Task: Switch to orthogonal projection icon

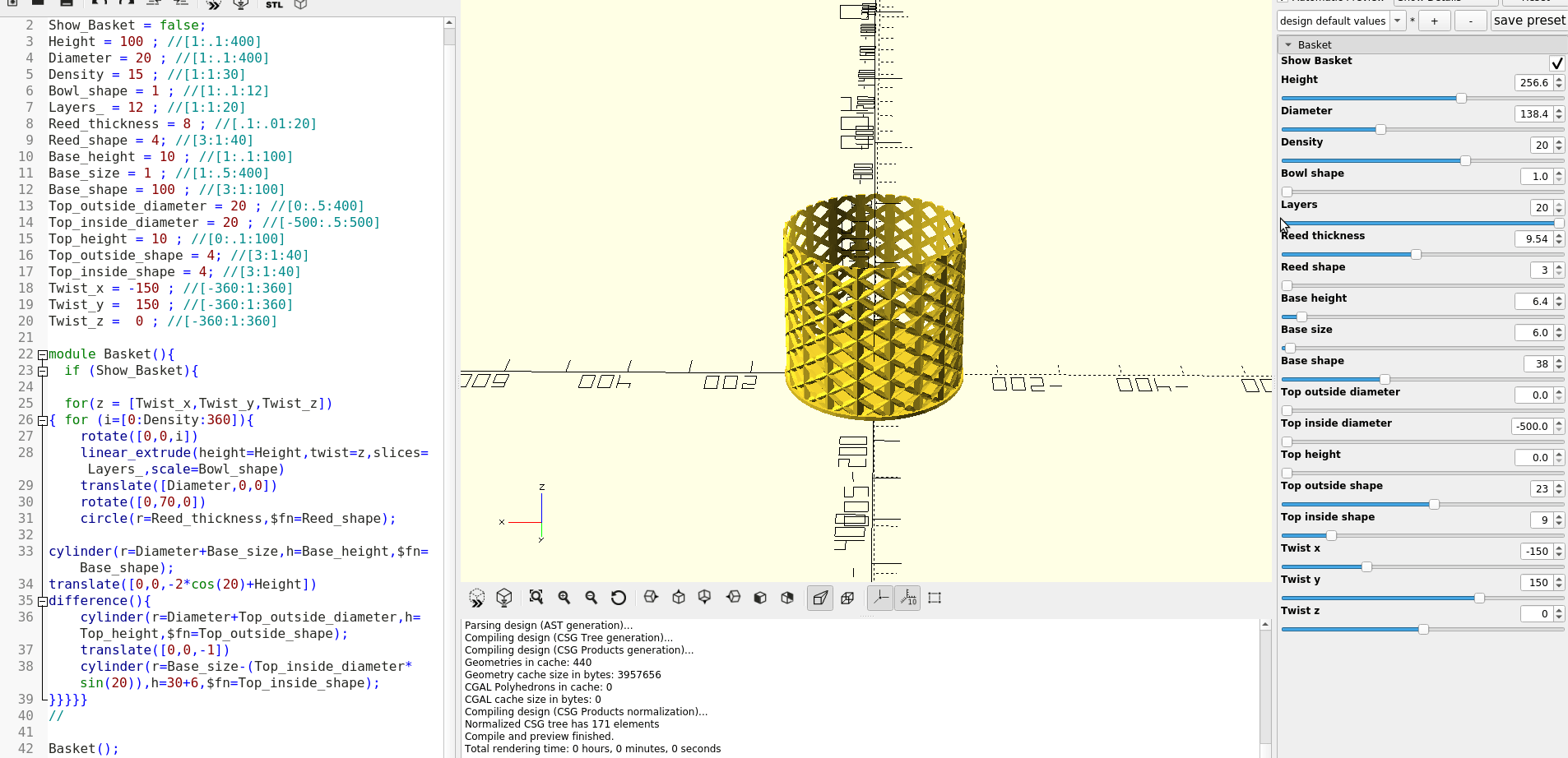Action: point(848,598)
